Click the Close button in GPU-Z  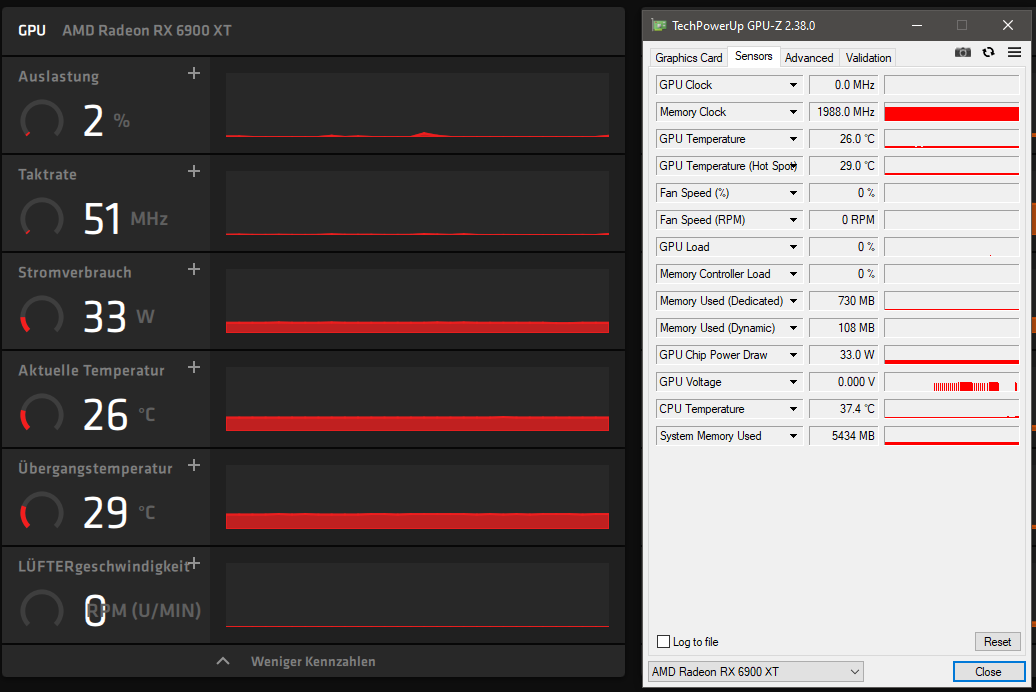[988, 672]
